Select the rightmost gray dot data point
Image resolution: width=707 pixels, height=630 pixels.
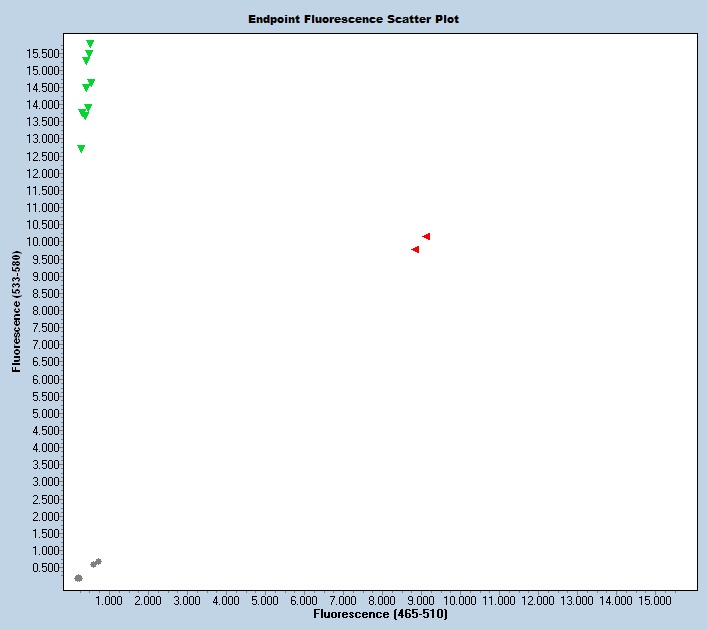point(98,562)
